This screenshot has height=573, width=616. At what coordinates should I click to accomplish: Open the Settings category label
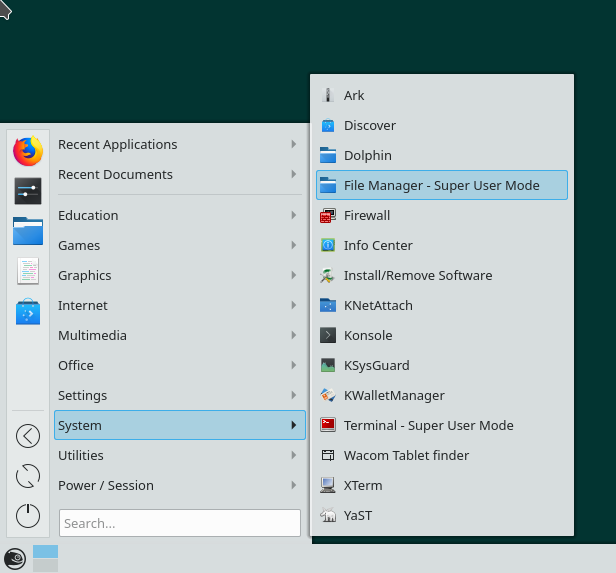82,395
